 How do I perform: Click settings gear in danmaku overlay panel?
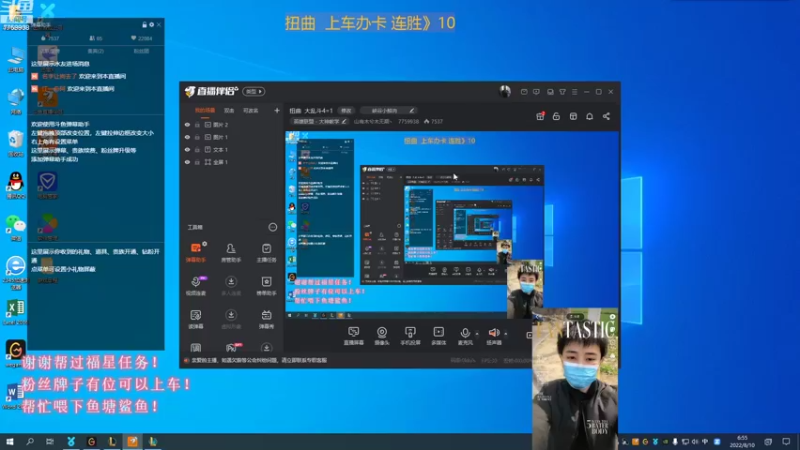[x=152, y=24]
